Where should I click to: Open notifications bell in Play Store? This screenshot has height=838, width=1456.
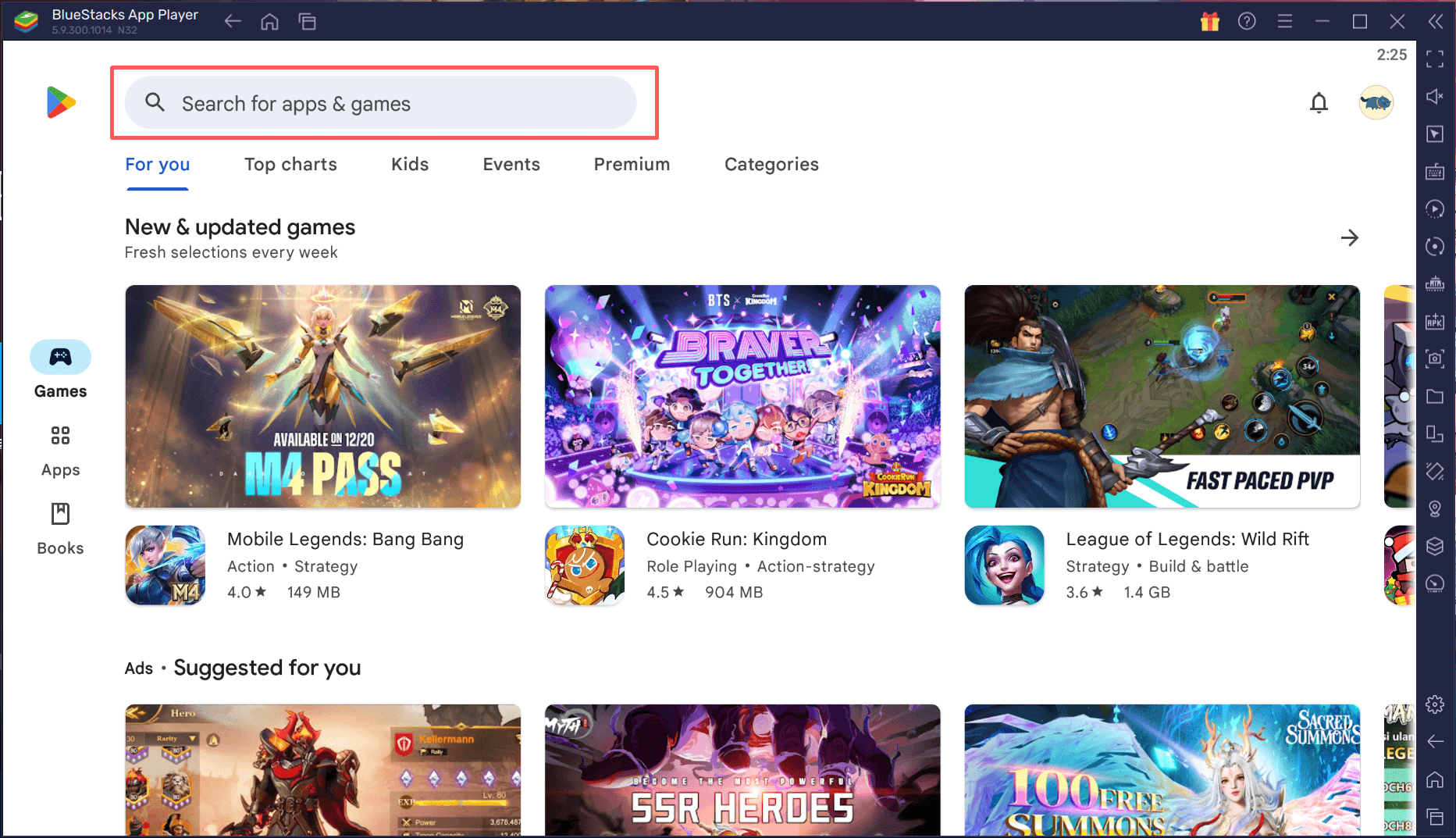point(1319,102)
